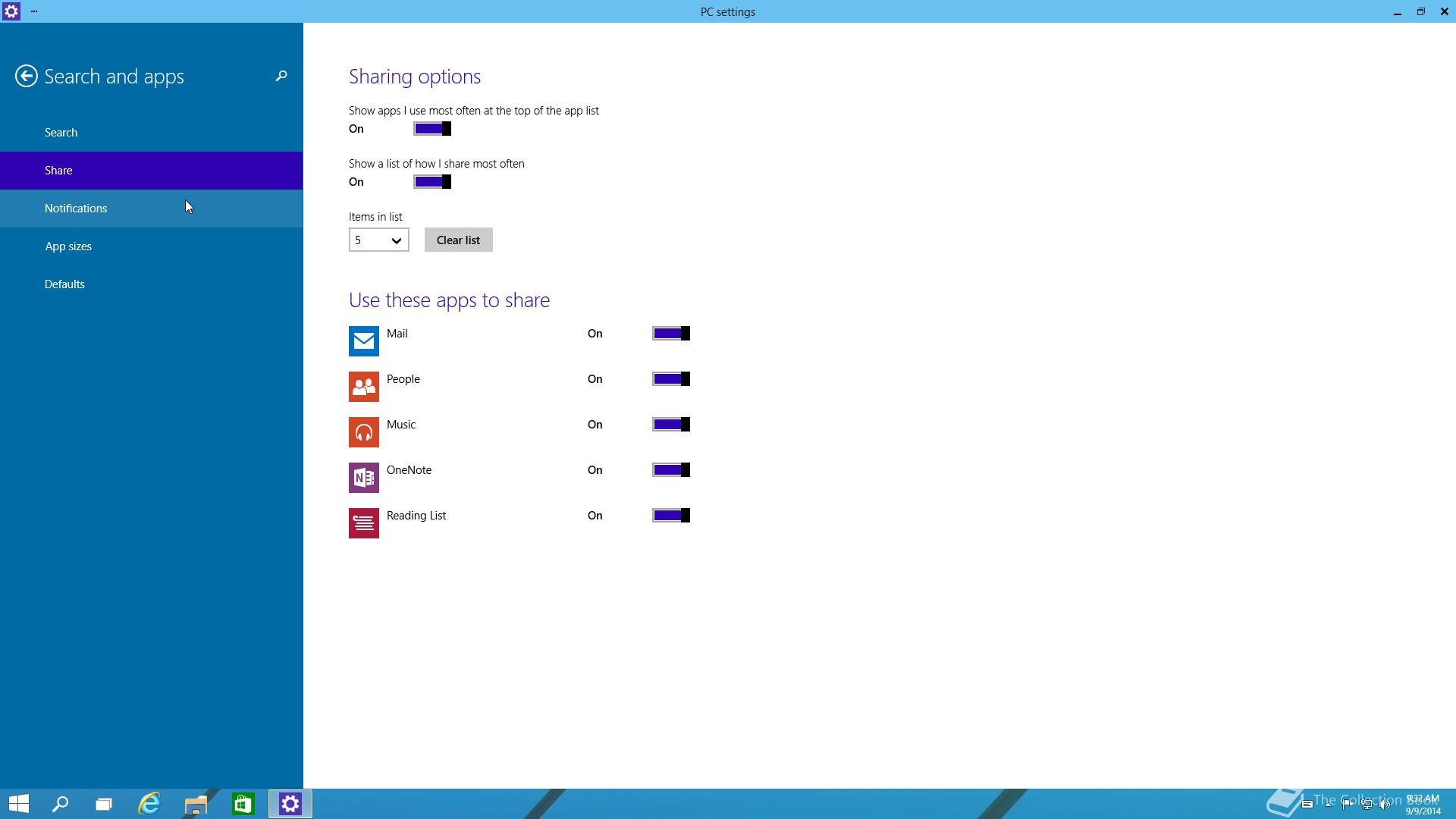
Task: Click the 'Use these apps to share' heading
Action: 450,300
